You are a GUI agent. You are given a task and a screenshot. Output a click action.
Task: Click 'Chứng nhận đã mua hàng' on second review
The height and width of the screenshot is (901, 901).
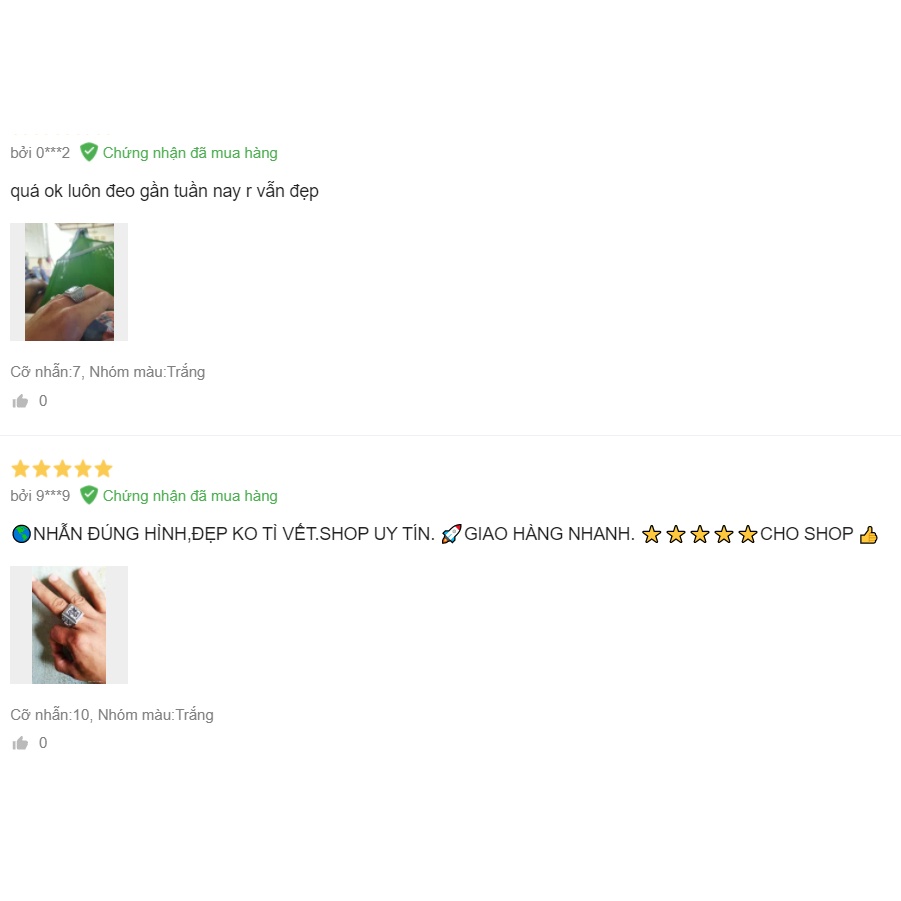pos(190,495)
